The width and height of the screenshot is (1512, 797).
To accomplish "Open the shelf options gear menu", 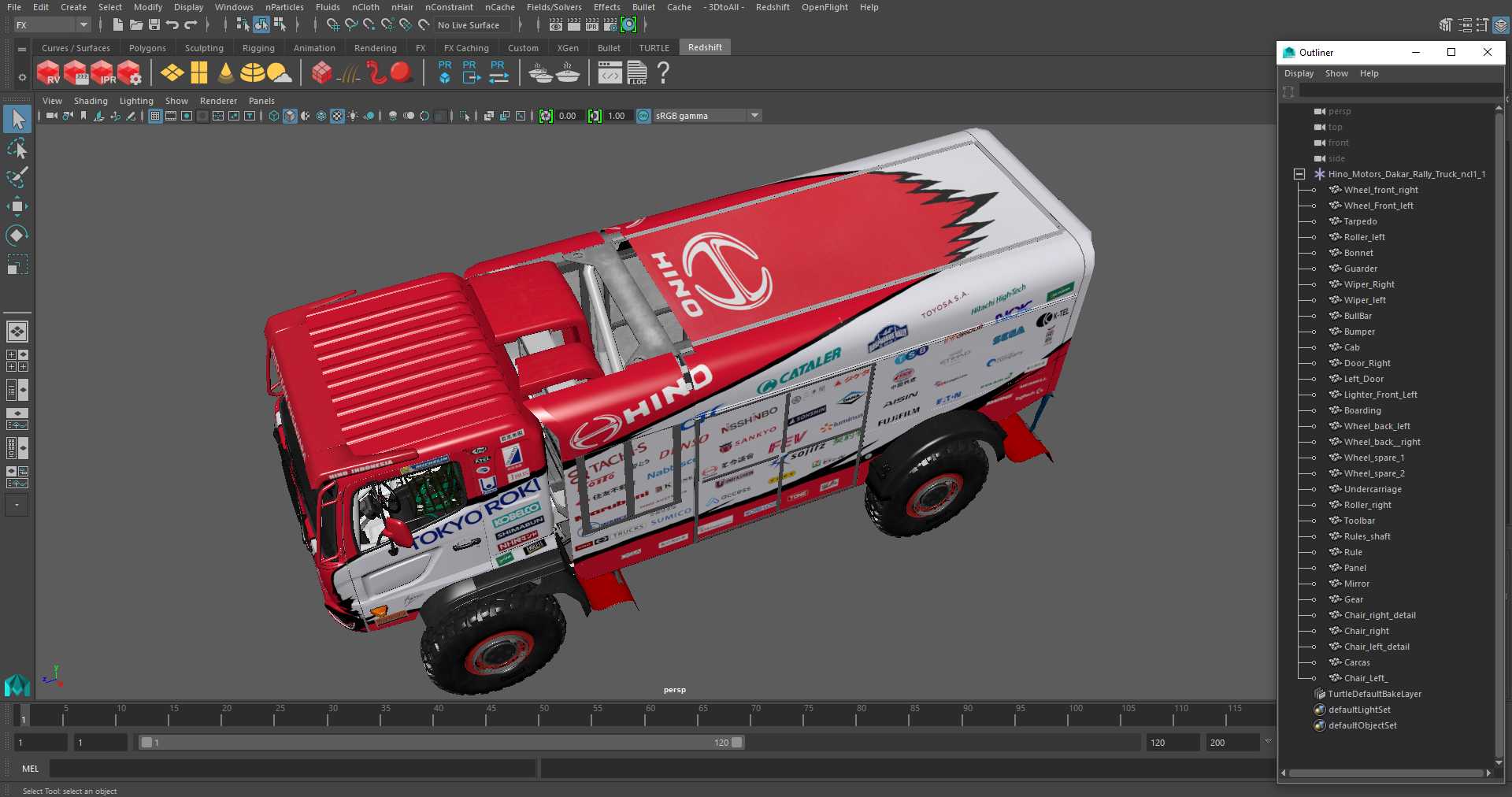I will click(x=22, y=77).
